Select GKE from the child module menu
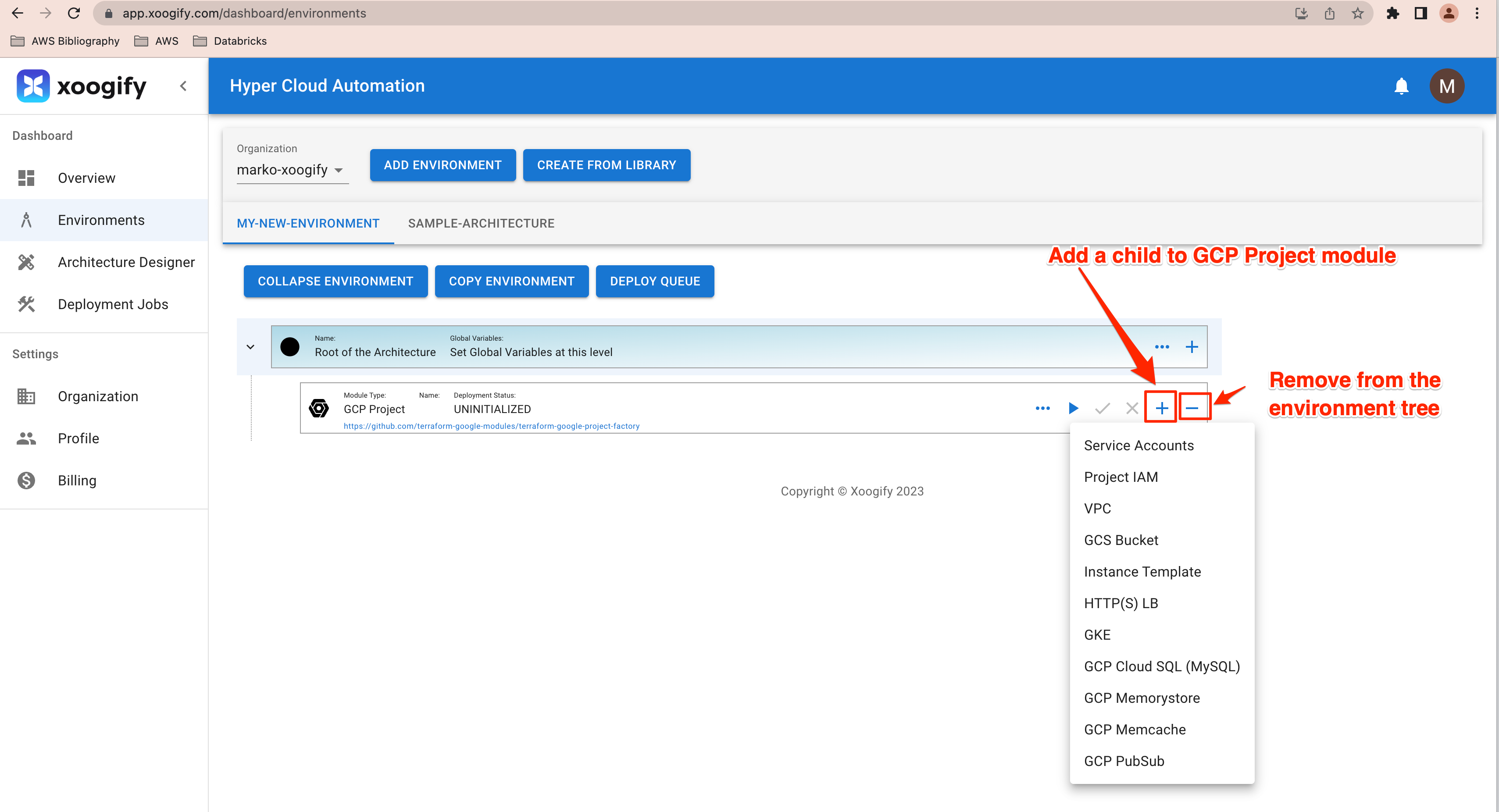 pyautogui.click(x=1097, y=634)
